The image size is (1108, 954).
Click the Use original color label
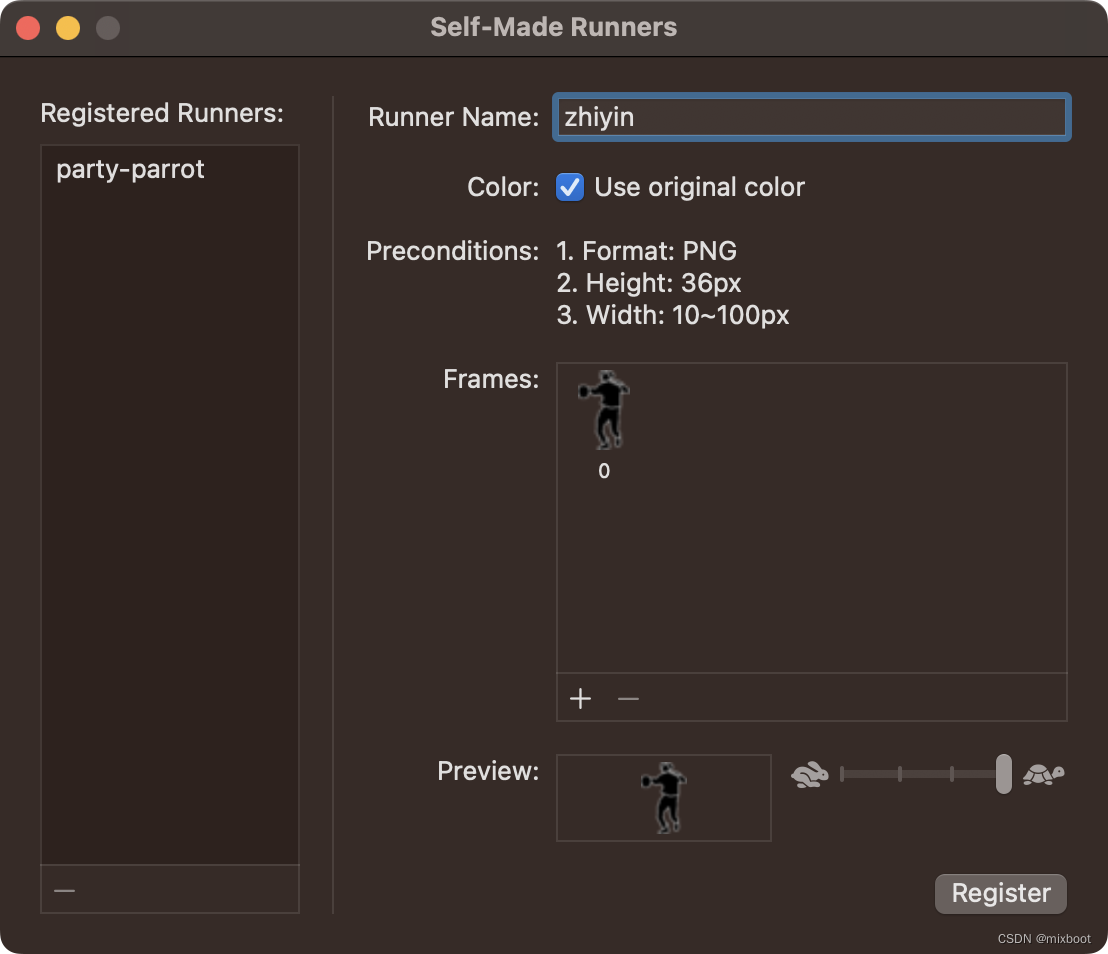click(700, 187)
